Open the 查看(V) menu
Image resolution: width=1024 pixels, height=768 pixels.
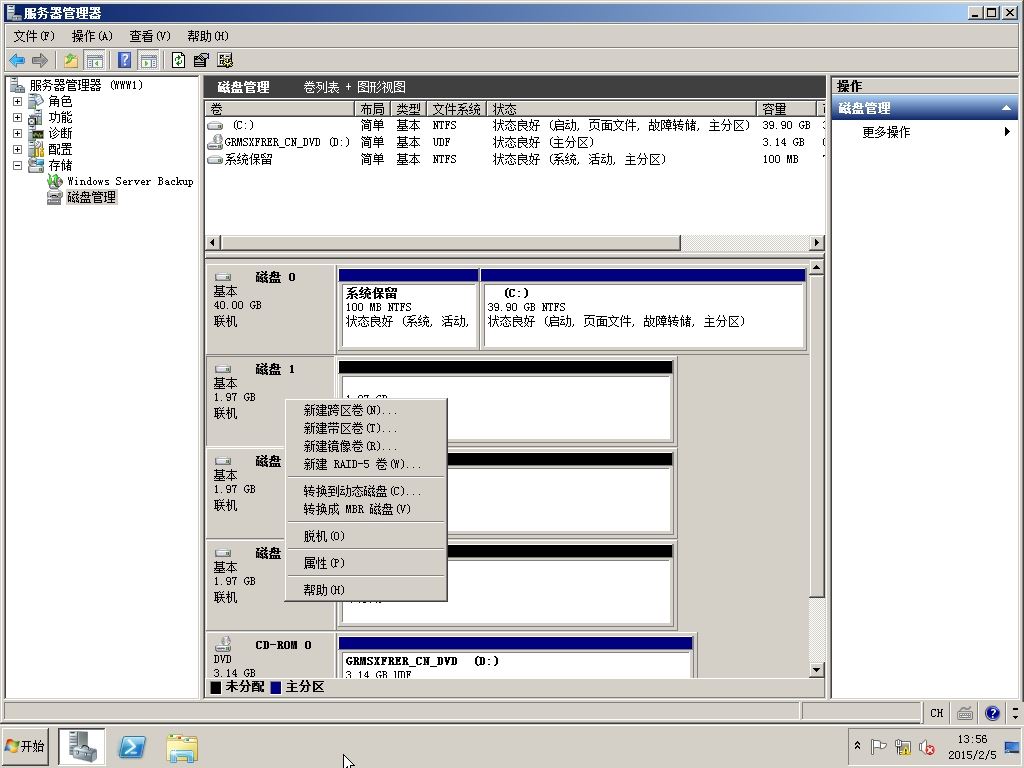pyautogui.click(x=150, y=36)
